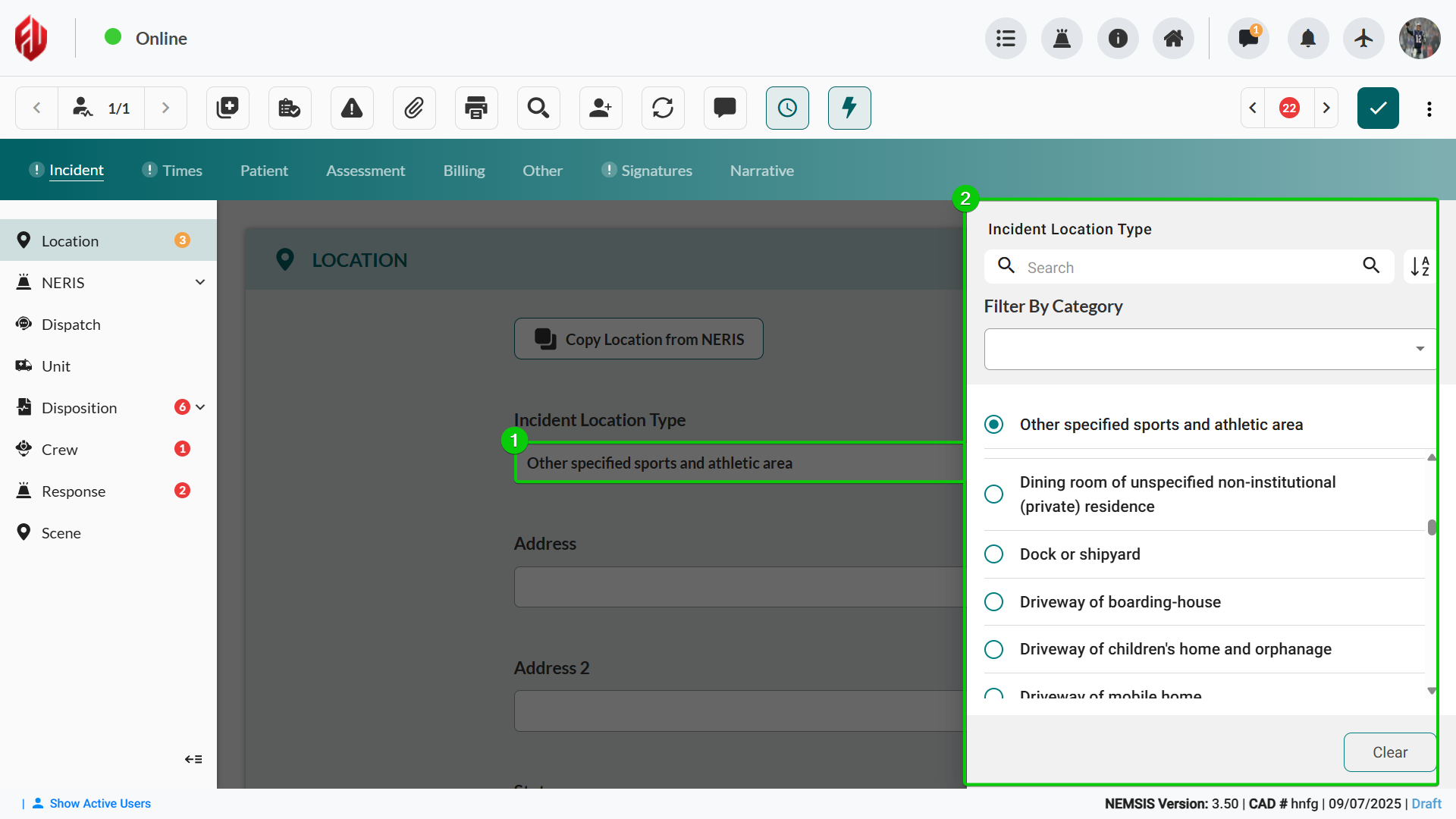The height and width of the screenshot is (819, 1456).
Task: Click the print icon in toolbar
Action: tap(476, 108)
